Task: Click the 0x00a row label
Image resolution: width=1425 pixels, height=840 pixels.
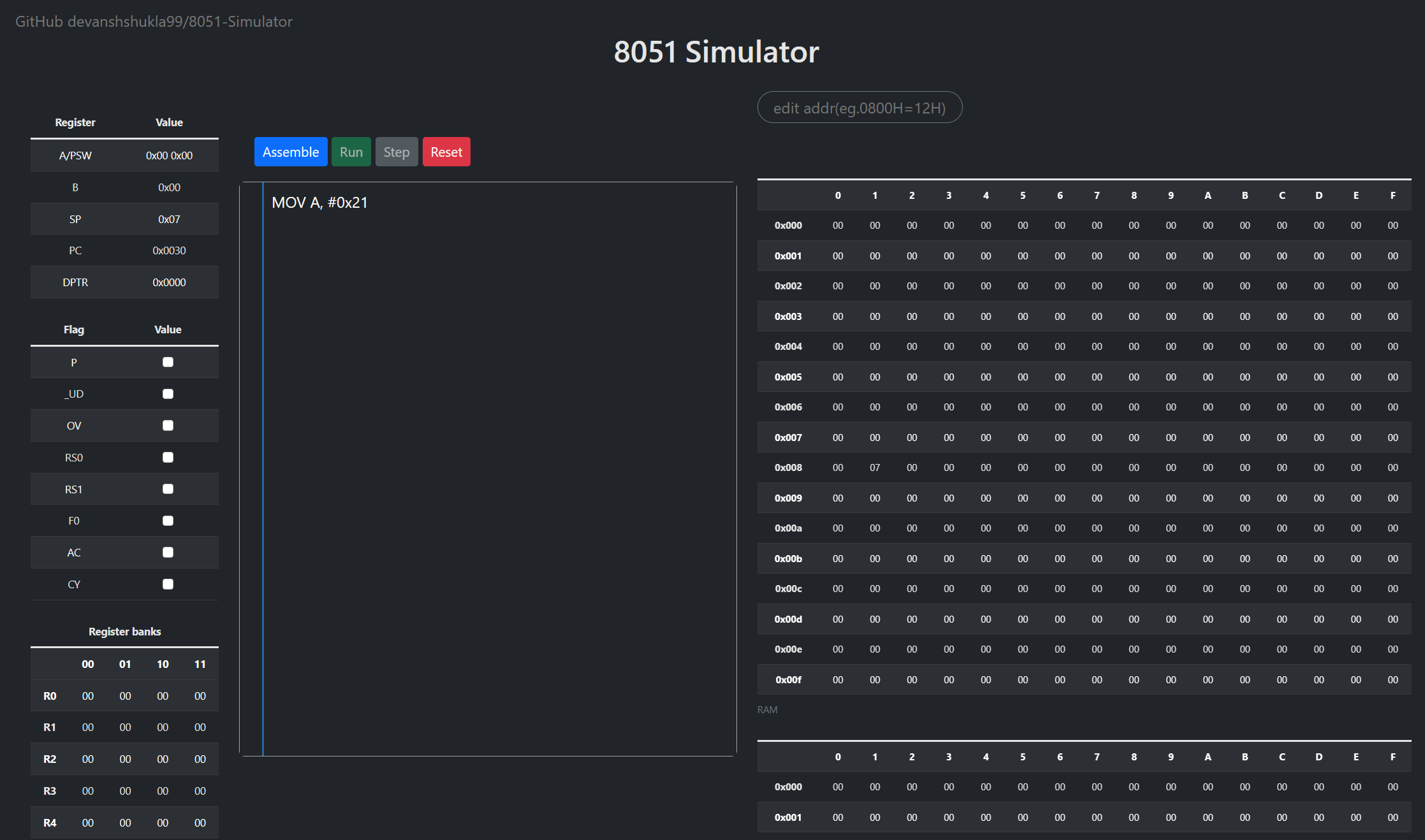Action: click(x=788, y=528)
